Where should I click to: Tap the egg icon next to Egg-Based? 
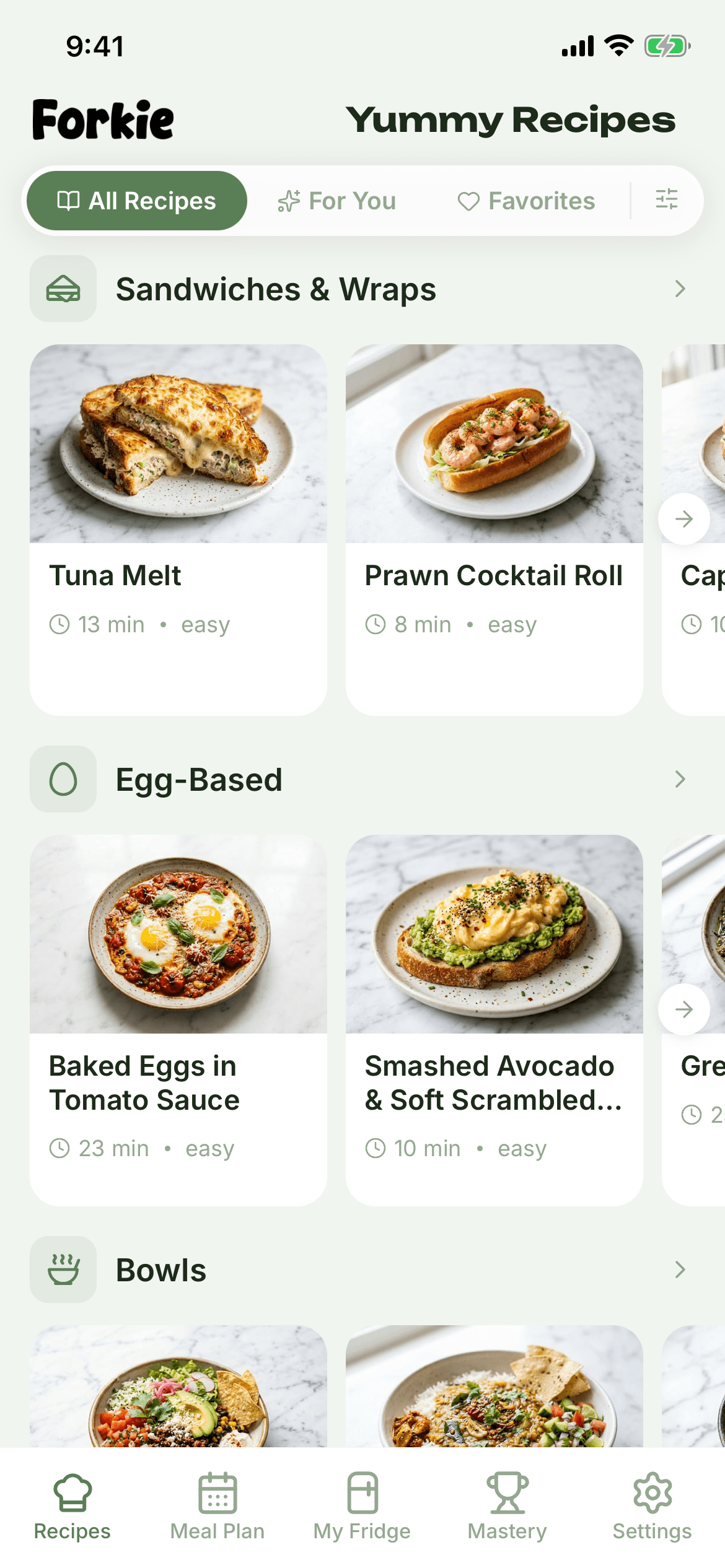tap(63, 779)
